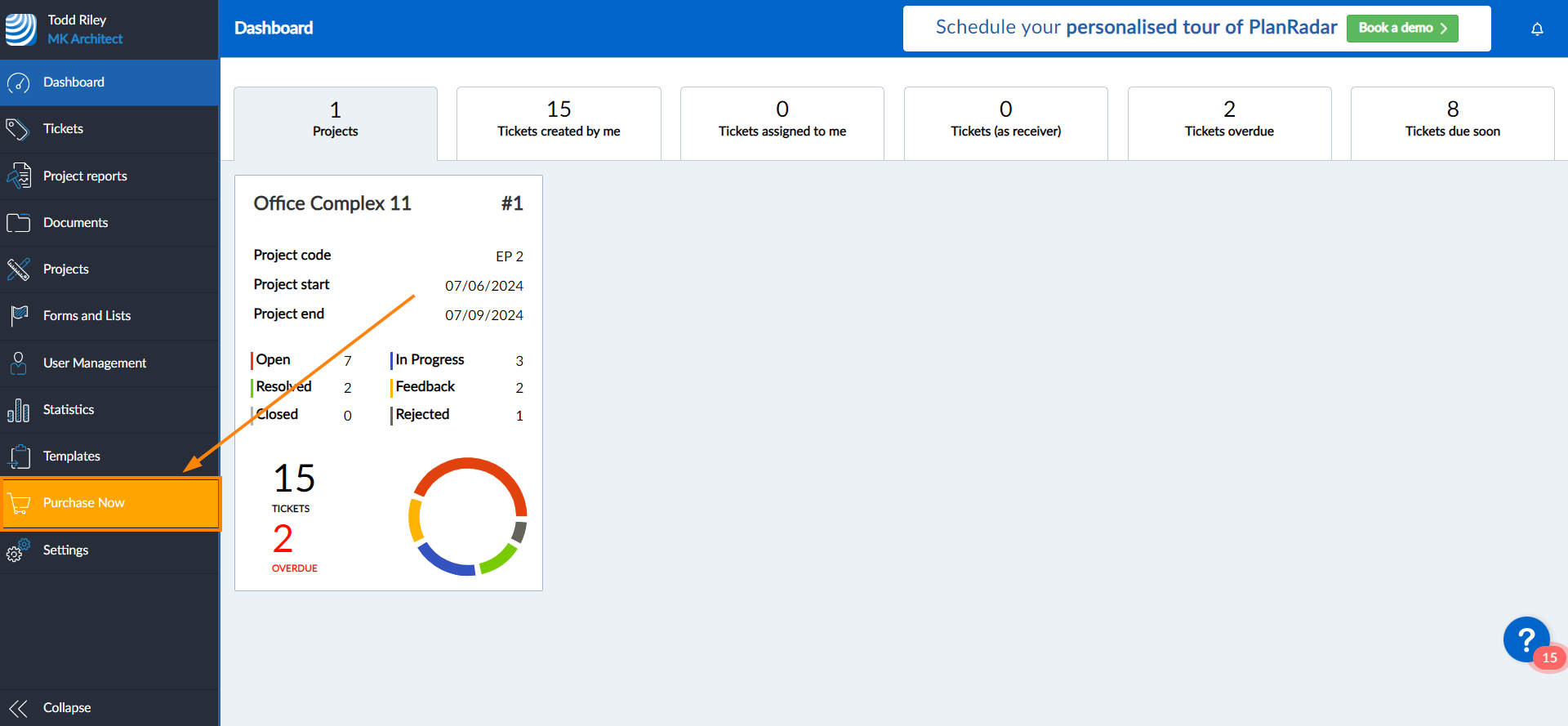Click the ticket status donut chart
Viewport: 1568px width, 726px height.
click(x=468, y=516)
